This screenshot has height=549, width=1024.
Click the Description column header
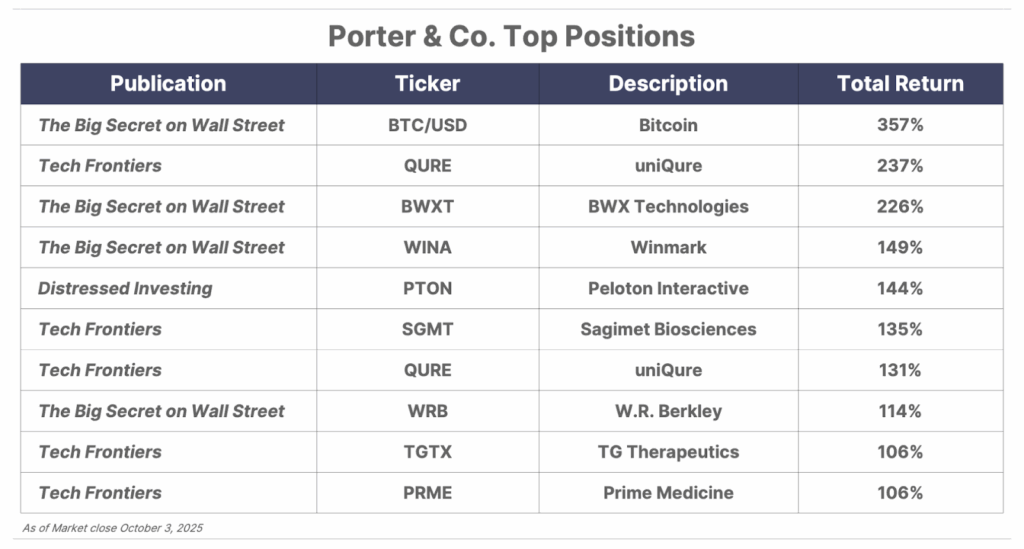point(668,84)
